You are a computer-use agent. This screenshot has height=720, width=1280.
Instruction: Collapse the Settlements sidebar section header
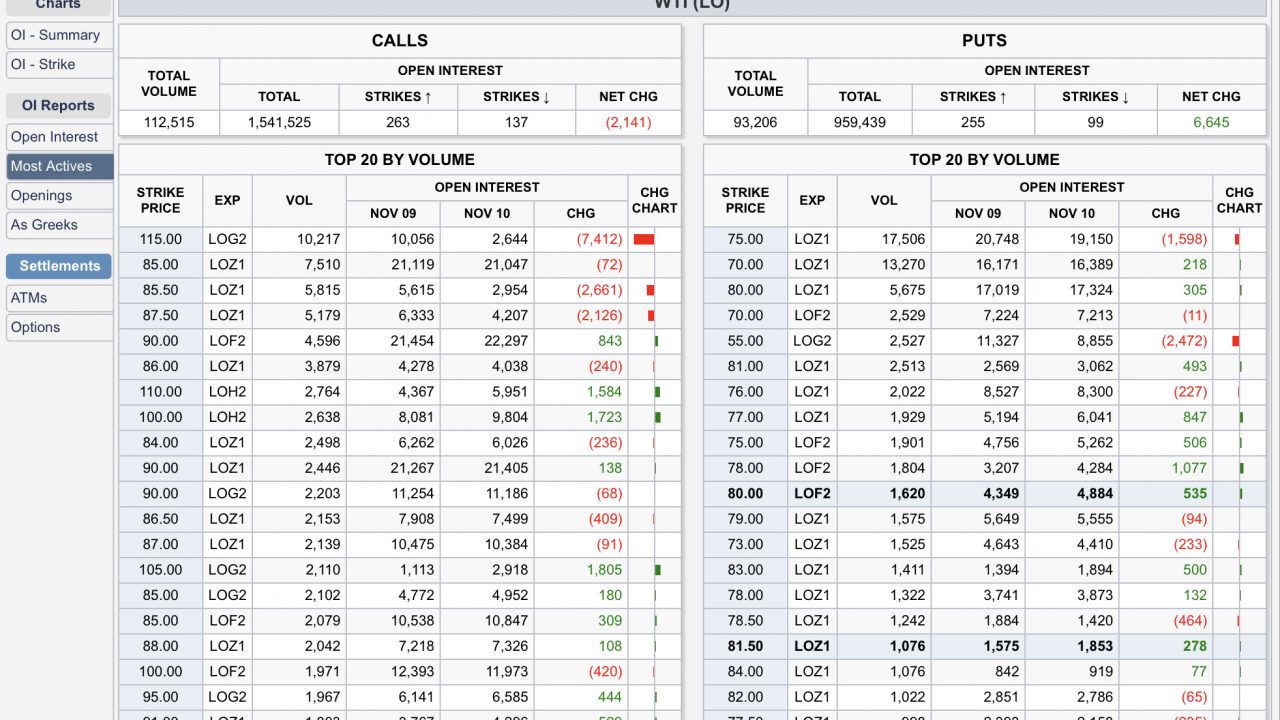click(59, 266)
